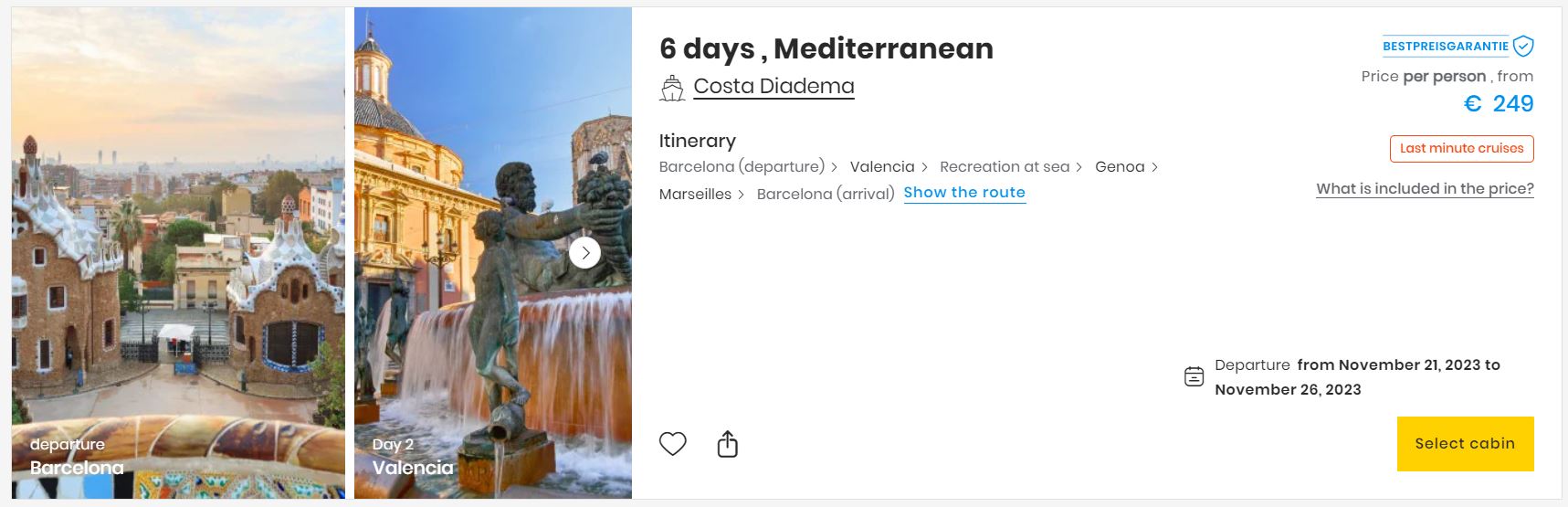The height and width of the screenshot is (507, 1568).
Task: Click the calendar icon near Departure dates
Action: [1194, 376]
